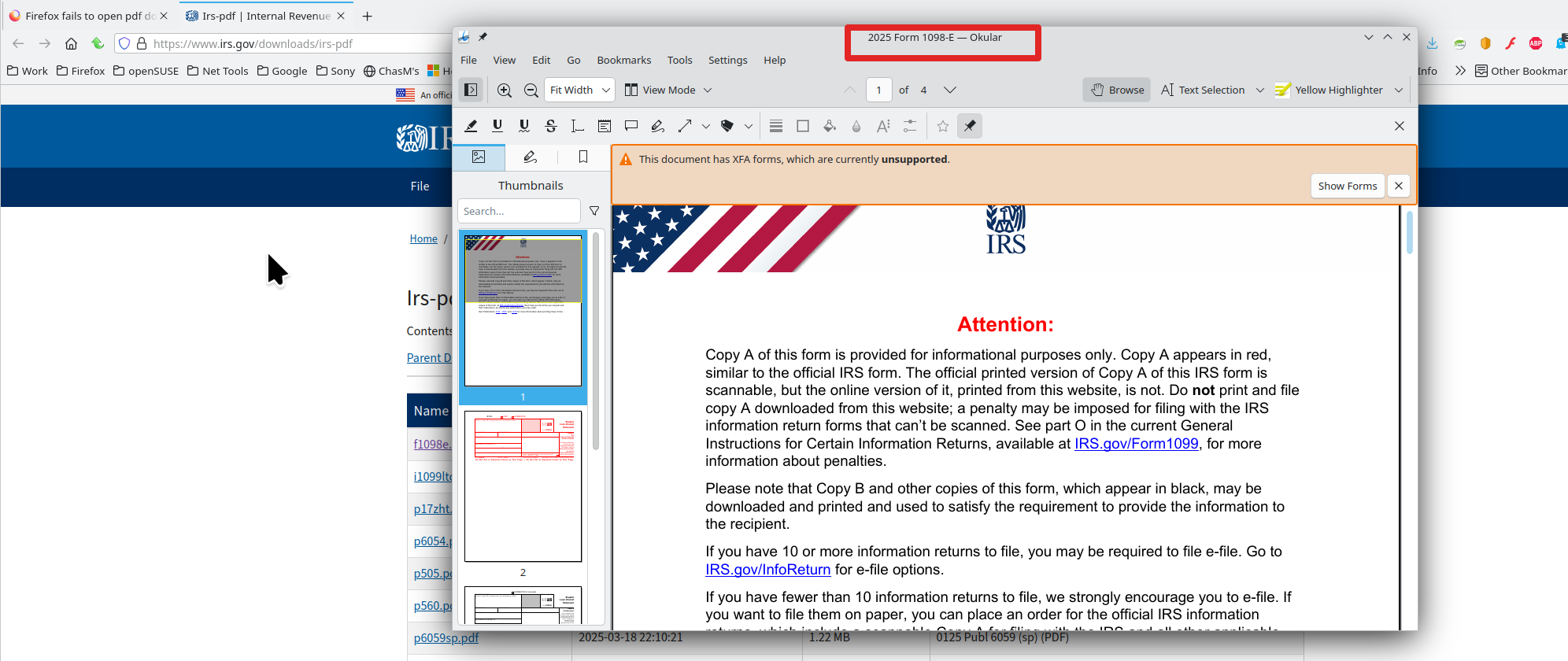Click the thumbnails Search field
This screenshot has height=661, width=1568.
click(x=519, y=211)
